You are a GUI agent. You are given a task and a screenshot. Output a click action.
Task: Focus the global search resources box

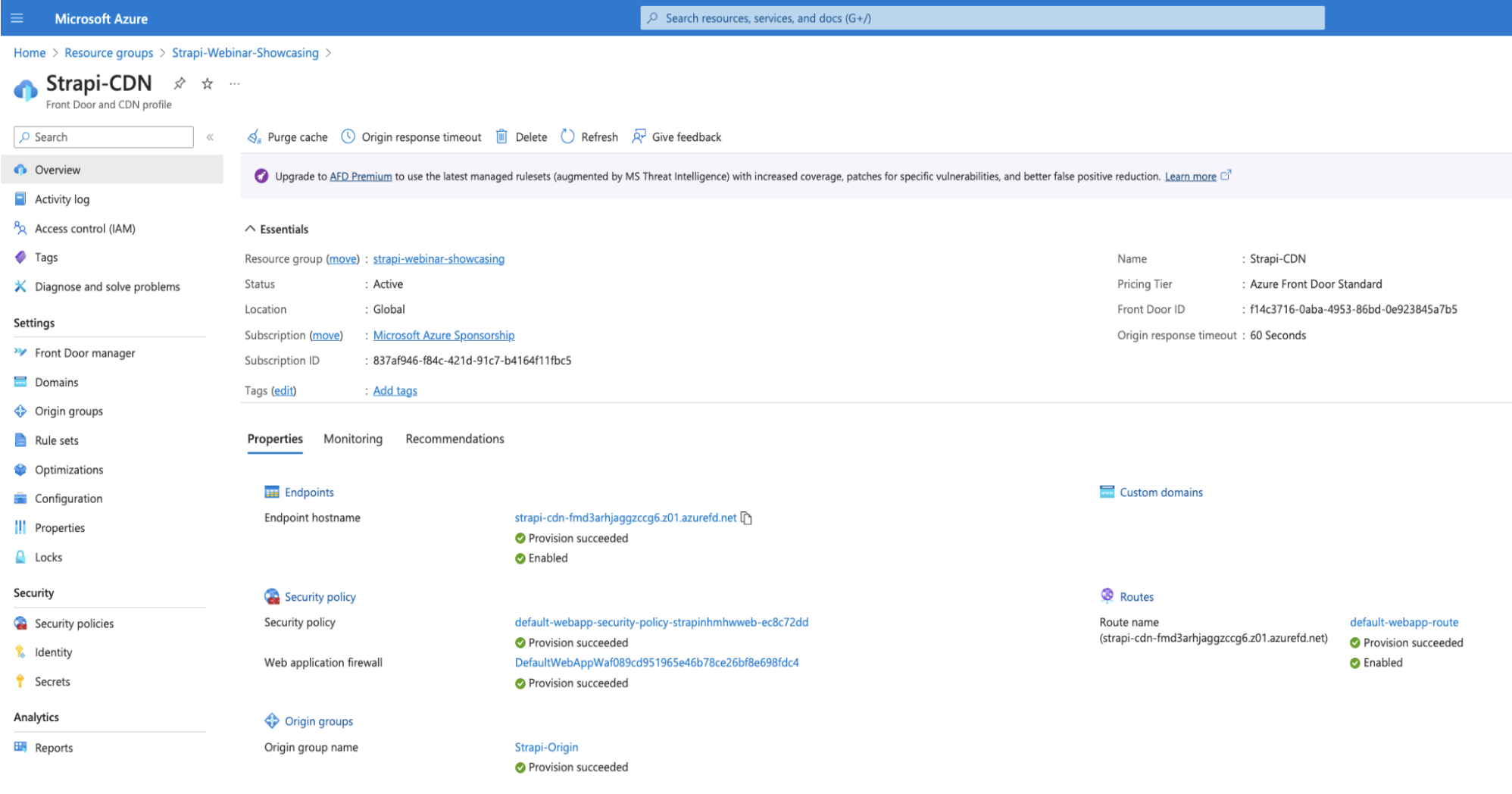[x=982, y=18]
